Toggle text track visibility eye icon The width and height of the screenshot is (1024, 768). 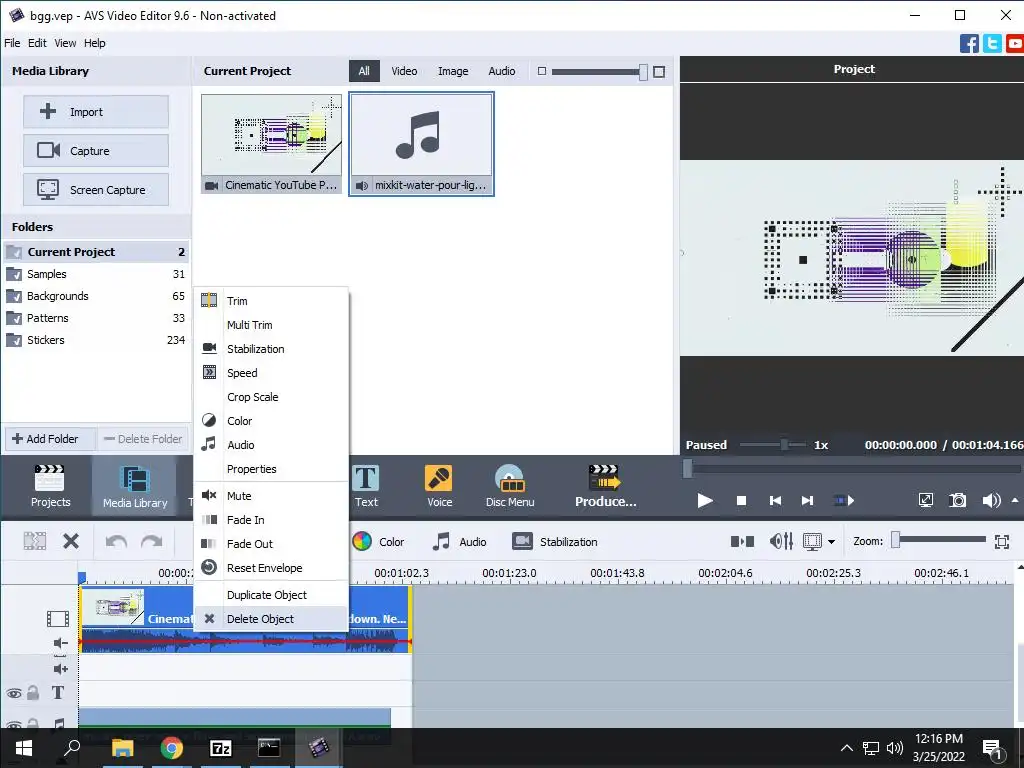[x=14, y=693]
